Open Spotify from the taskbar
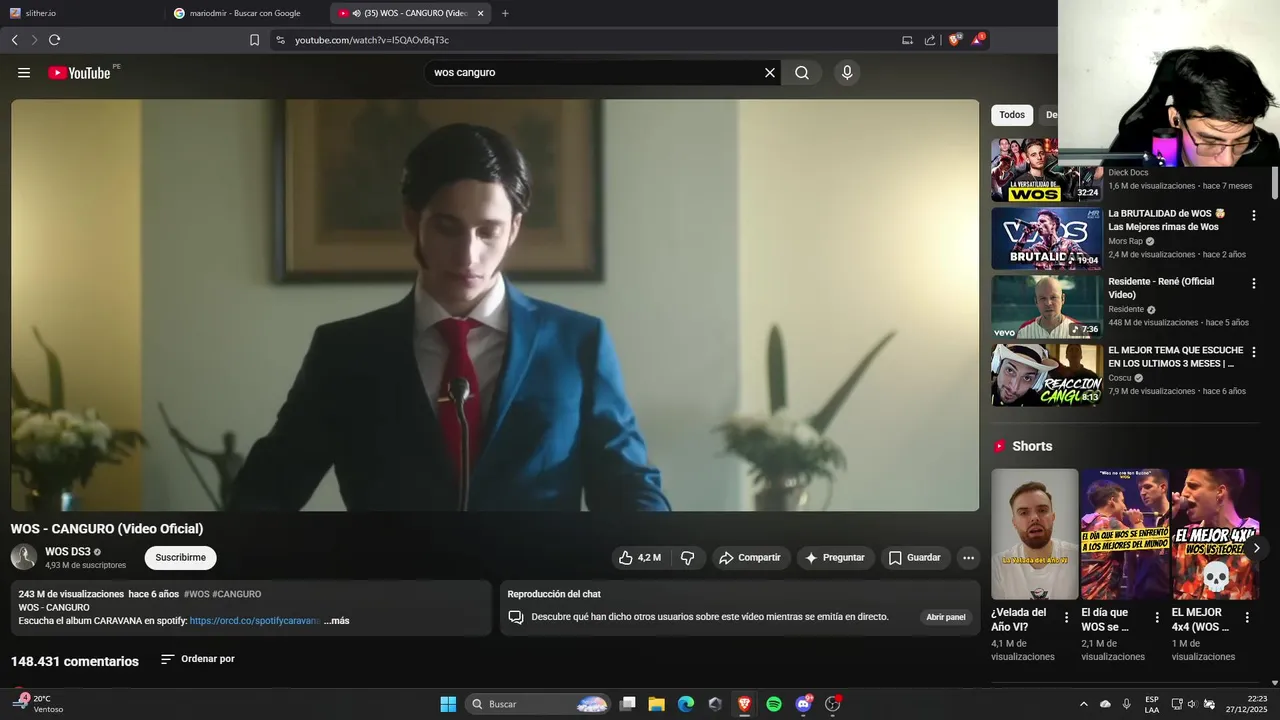Viewport: 1280px width, 720px height. pos(774,704)
